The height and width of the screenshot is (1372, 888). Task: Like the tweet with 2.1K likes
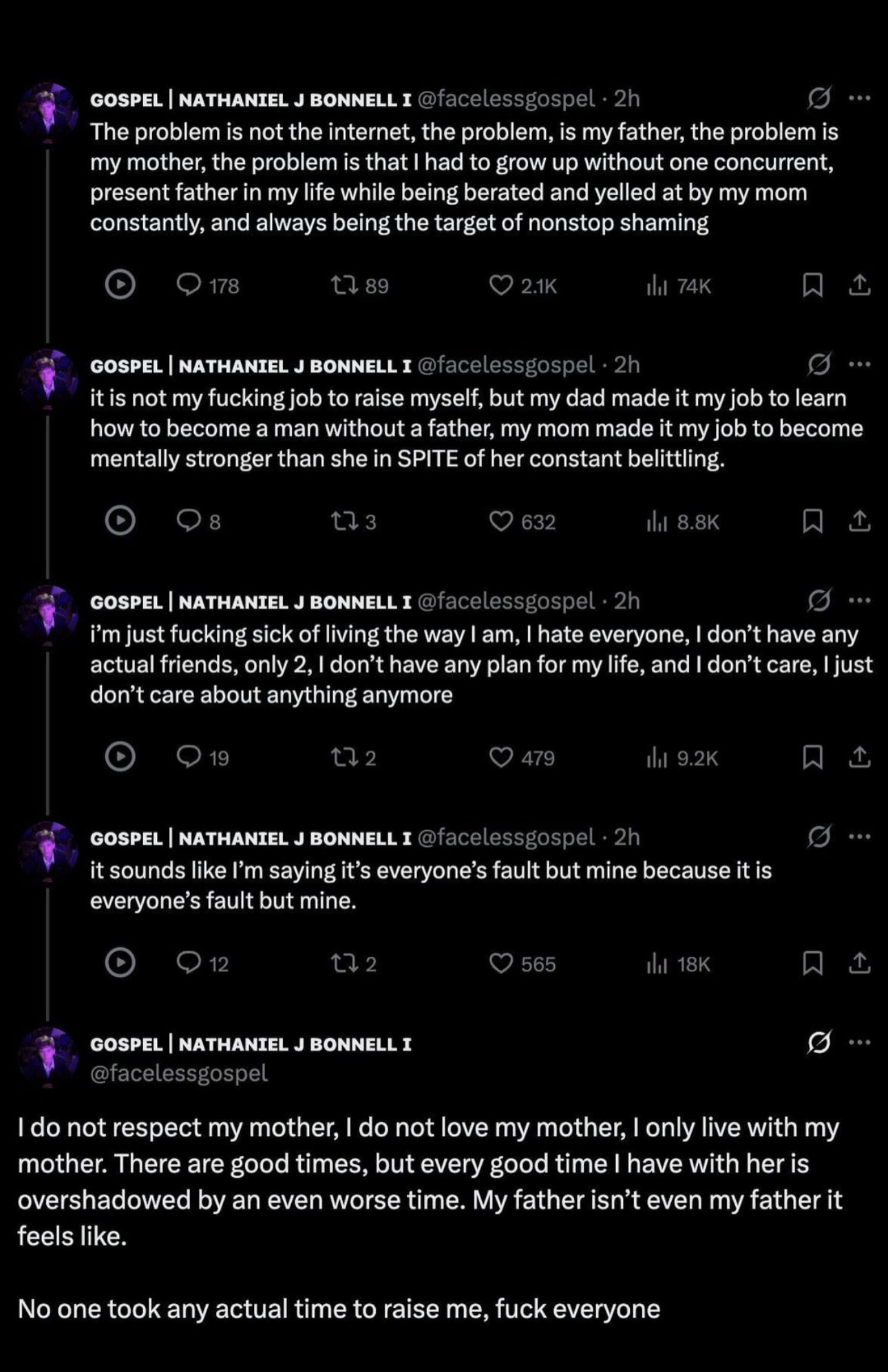[500, 285]
